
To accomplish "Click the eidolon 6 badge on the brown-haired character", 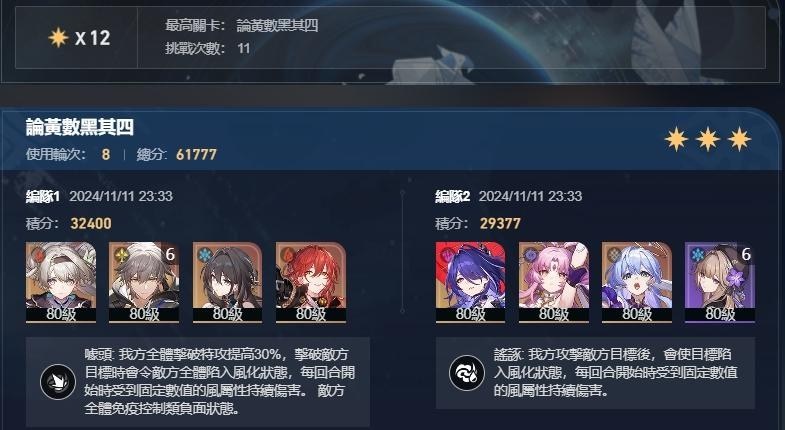I will pyautogui.click(x=746, y=254).
